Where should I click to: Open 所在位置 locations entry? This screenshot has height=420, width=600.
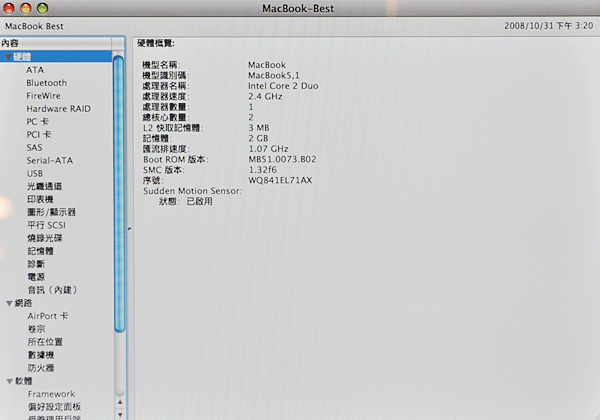pyautogui.click(x=45, y=342)
